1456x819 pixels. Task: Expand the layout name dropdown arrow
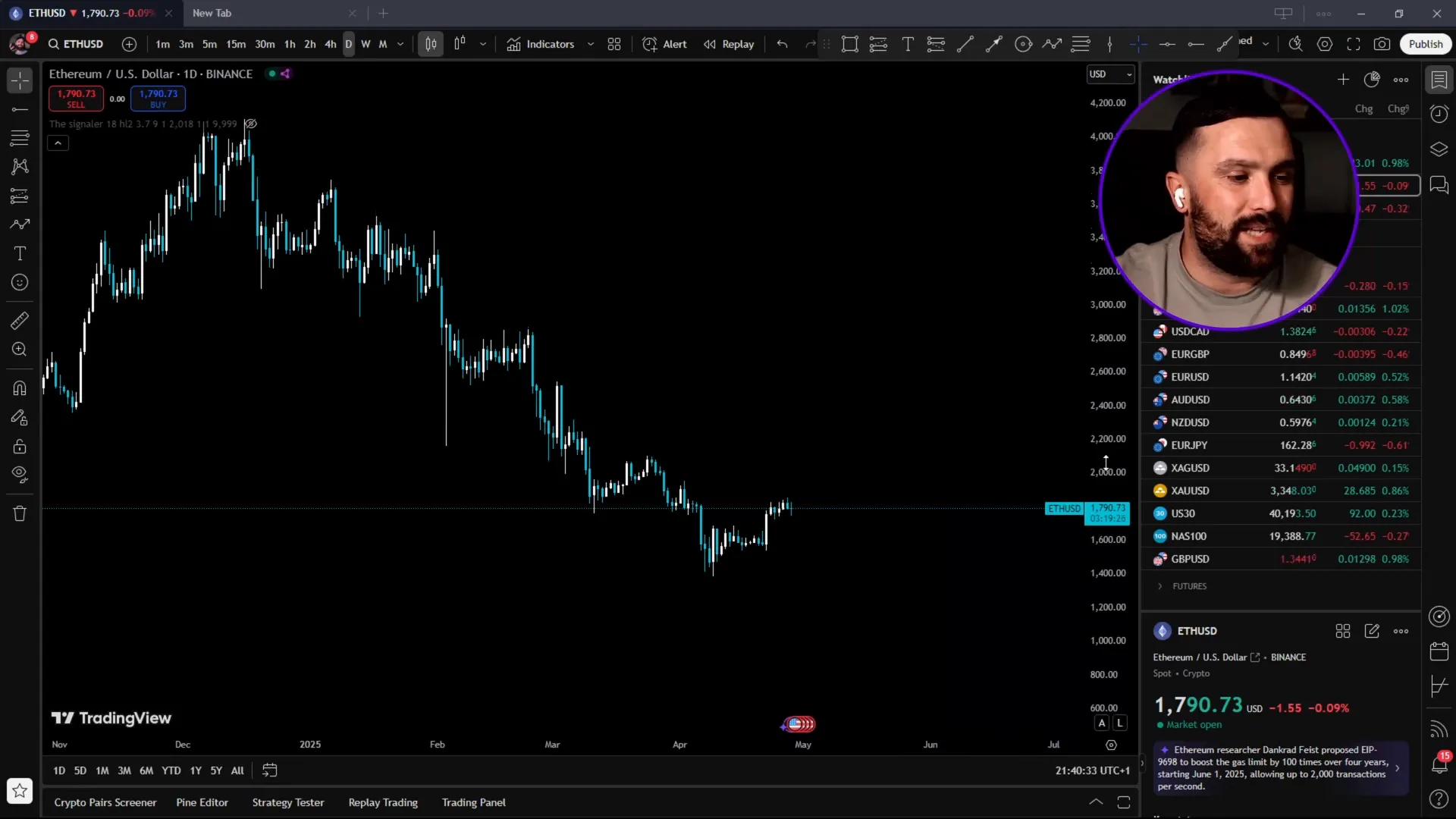(1266, 44)
